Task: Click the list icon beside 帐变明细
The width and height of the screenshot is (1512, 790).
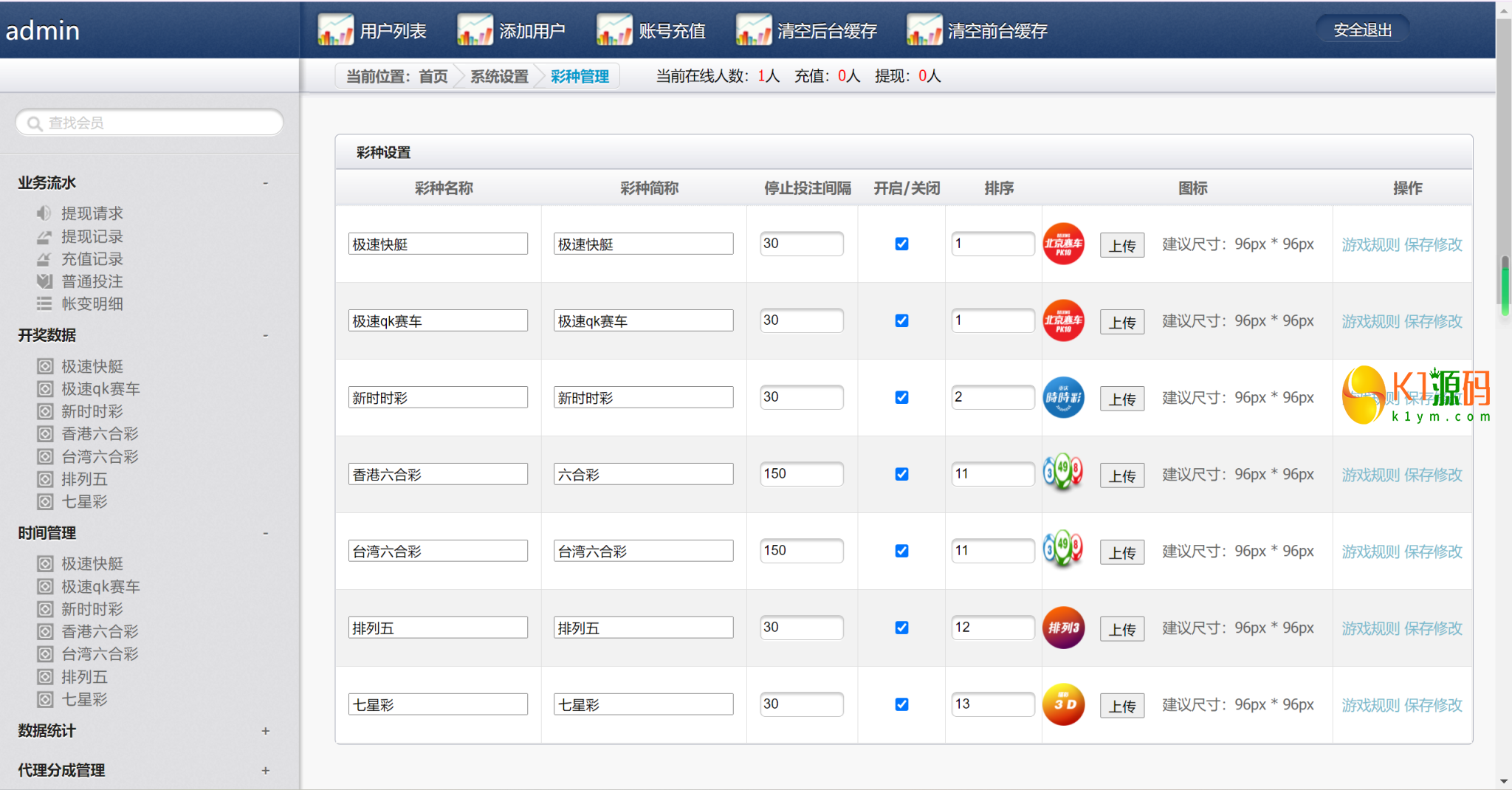Action: [44, 303]
